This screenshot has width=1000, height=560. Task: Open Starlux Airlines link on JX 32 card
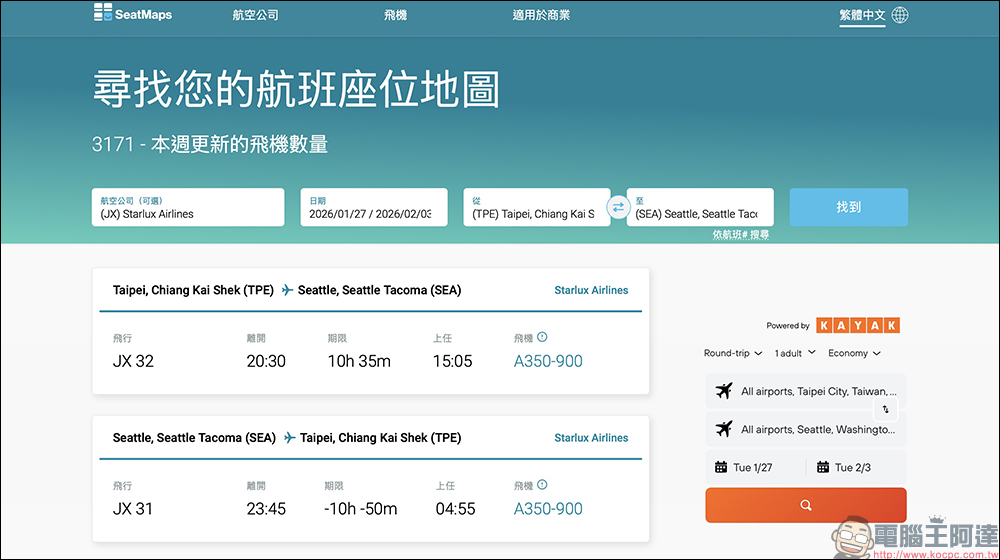(591, 290)
